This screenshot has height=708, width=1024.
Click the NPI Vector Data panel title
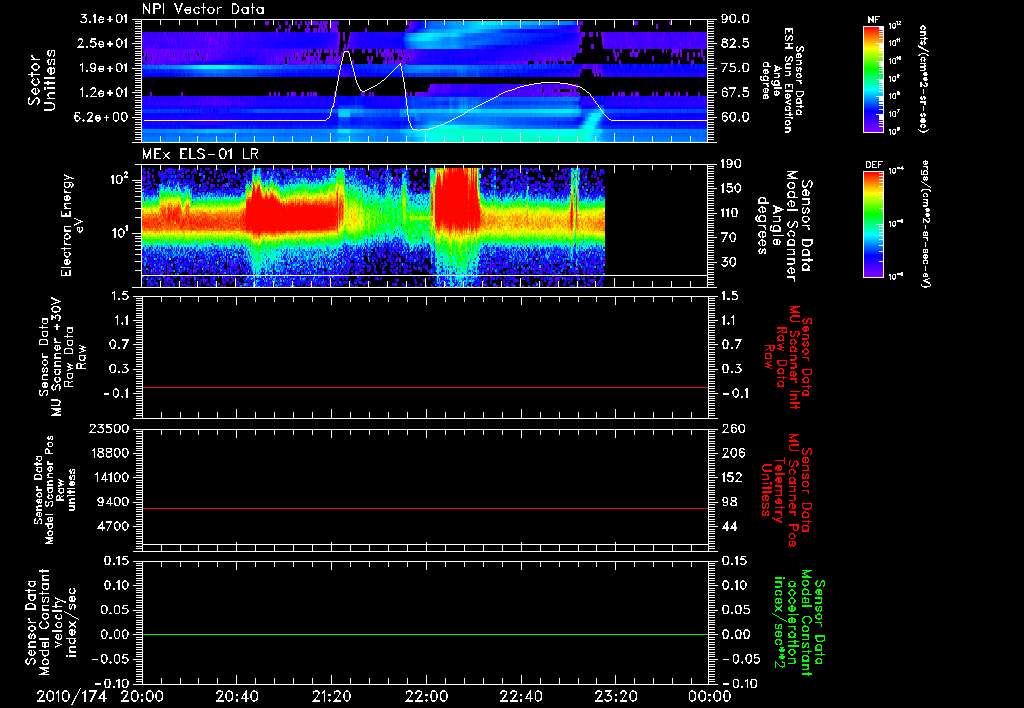[203, 9]
